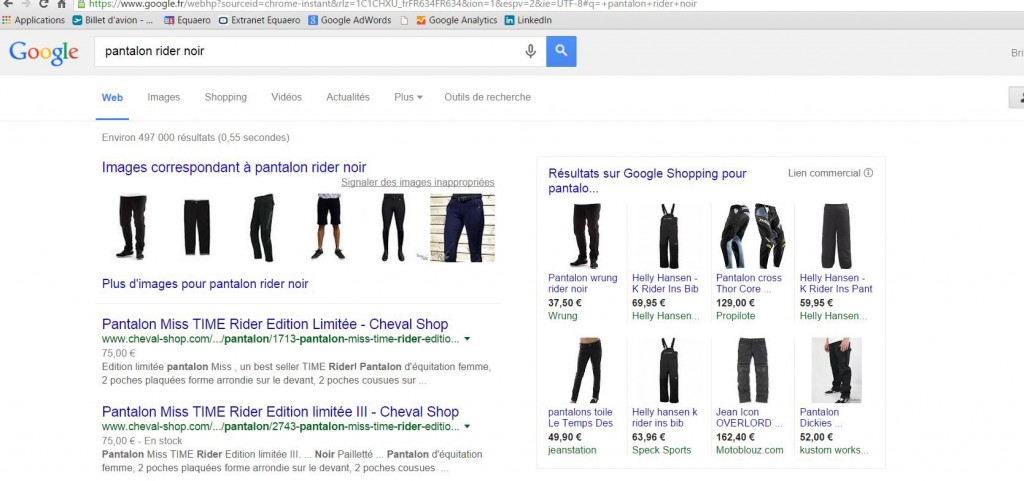Expand Edition limitée III URL dropdown arrow
This screenshot has width=1024, height=481.
point(467,426)
